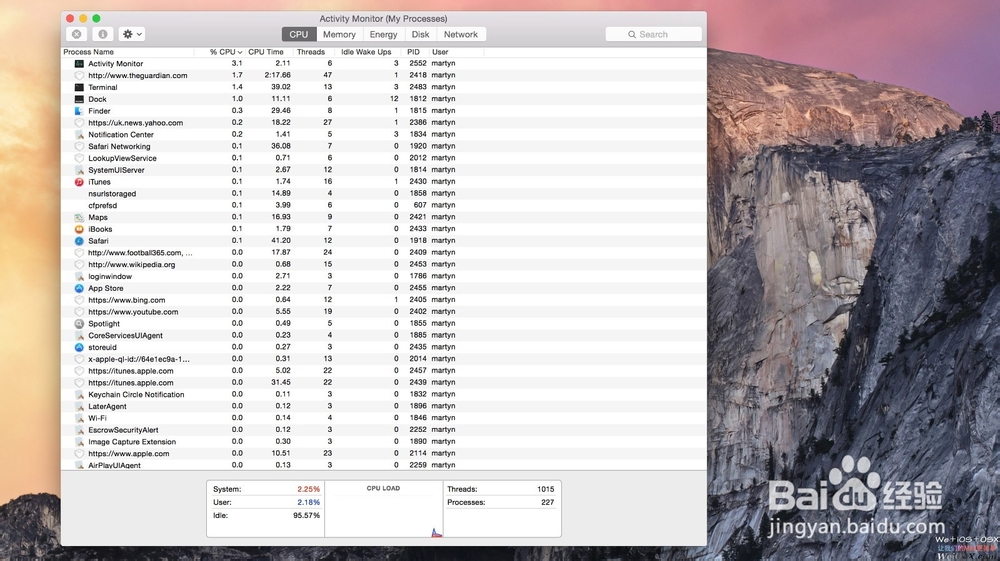Select the Terminal process icon
The height and width of the screenshot is (561, 1000).
click(x=79, y=87)
